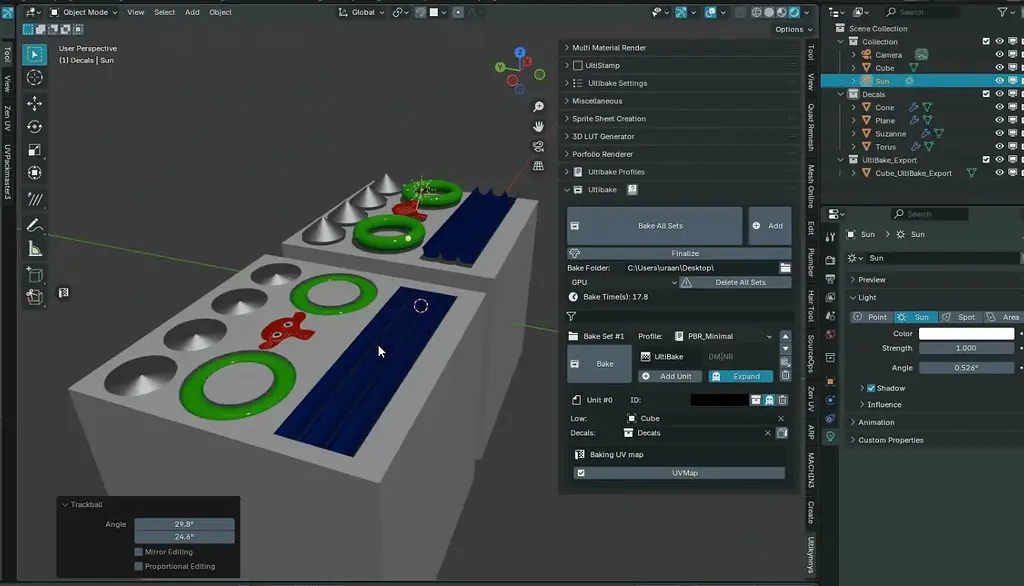Toggle the UltiStamp checkbox
Viewport: 1024px width, 586px height.
click(578, 65)
